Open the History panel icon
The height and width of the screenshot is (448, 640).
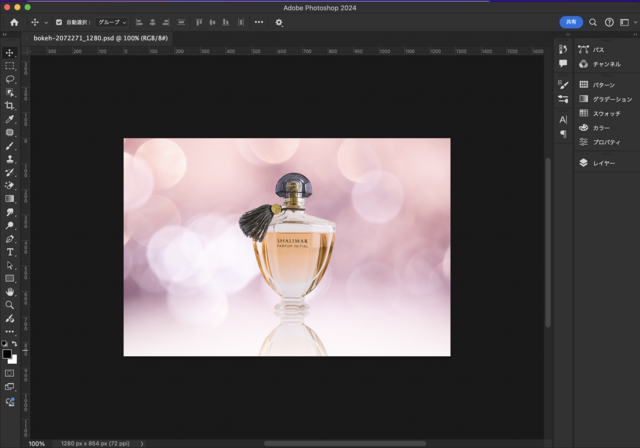click(x=563, y=49)
